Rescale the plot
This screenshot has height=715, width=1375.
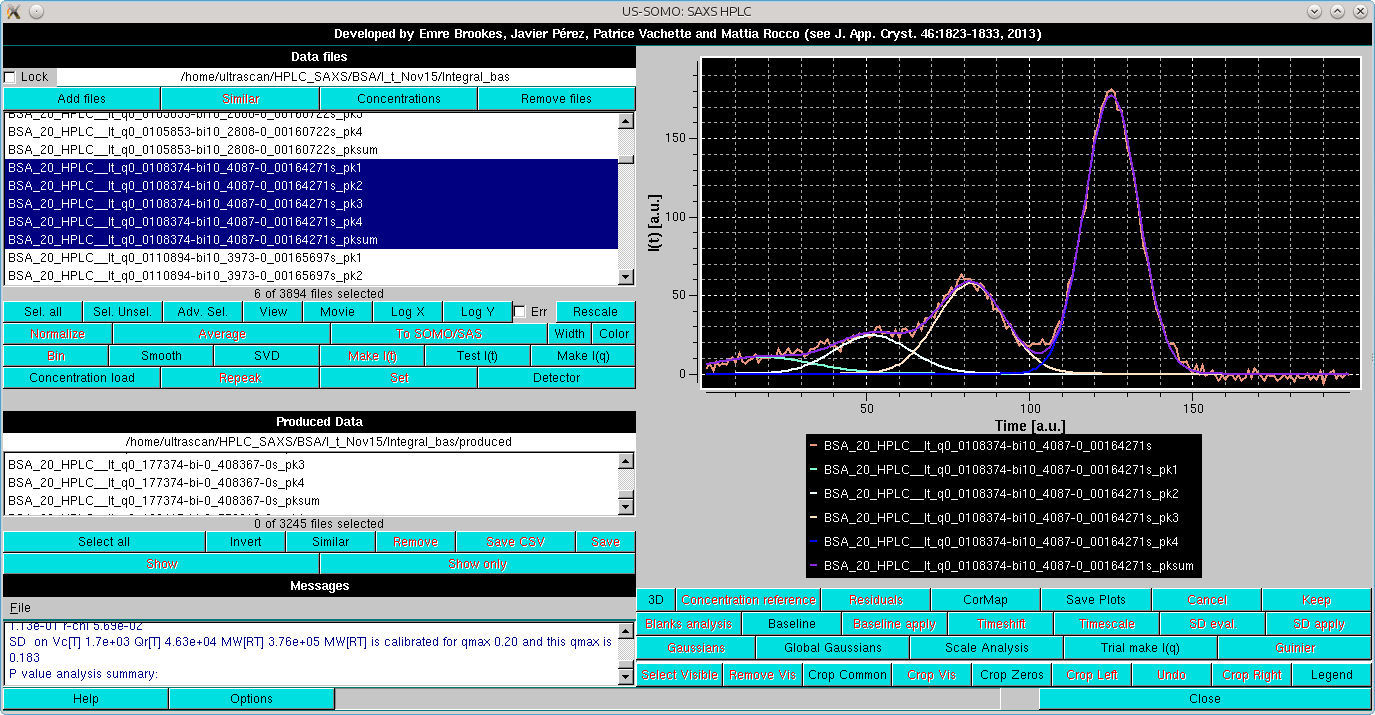coord(595,312)
